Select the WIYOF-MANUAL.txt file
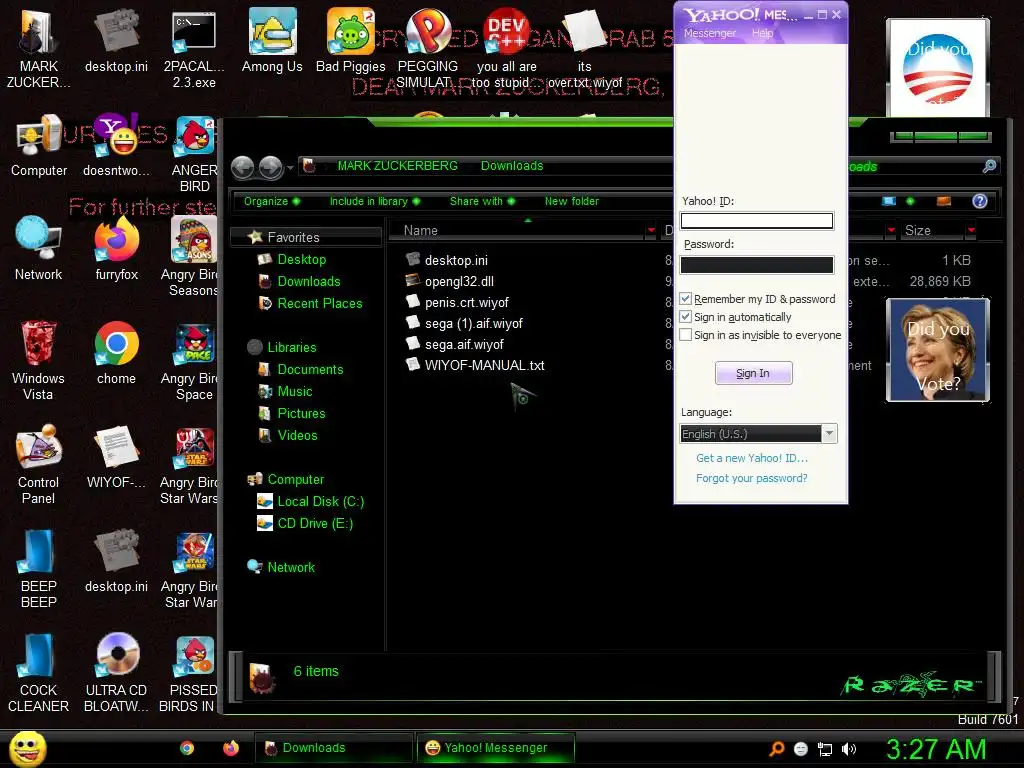This screenshot has width=1024, height=768. (x=484, y=365)
